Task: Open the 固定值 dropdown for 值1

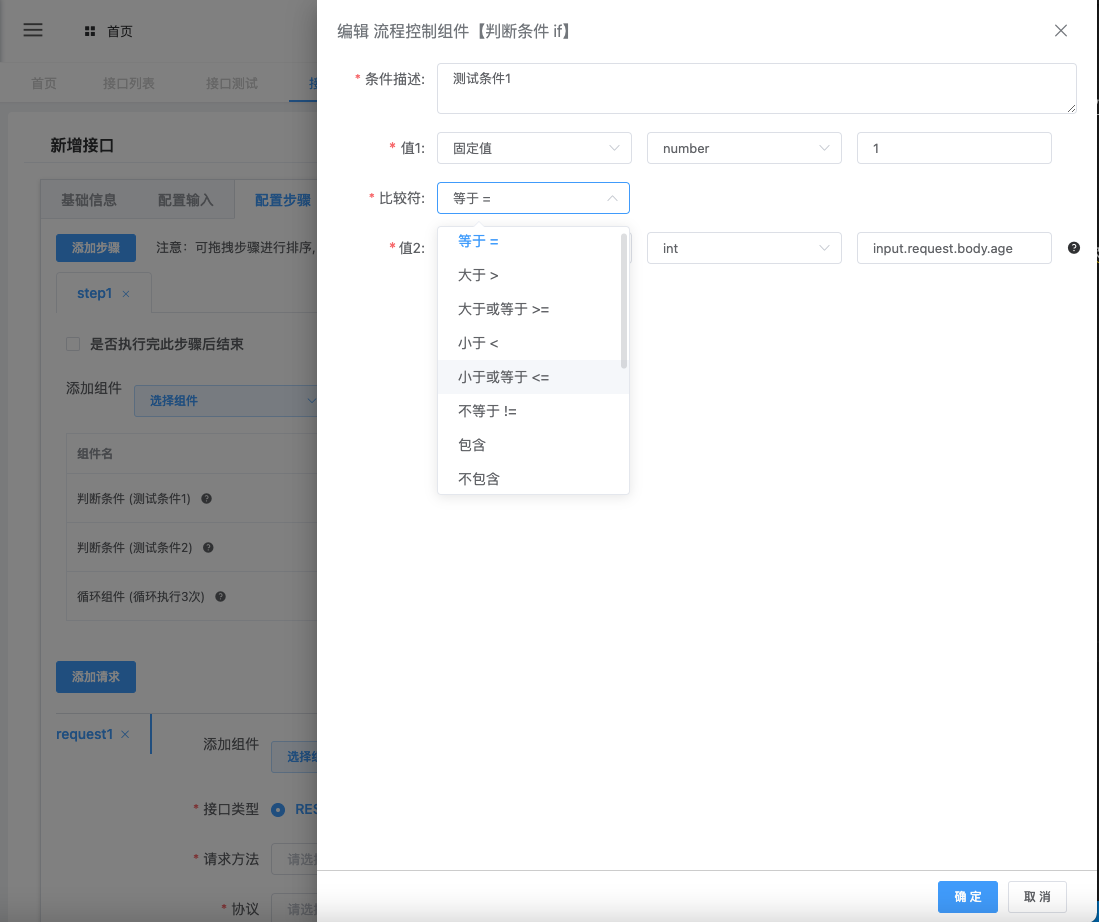Action: pyautogui.click(x=534, y=148)
